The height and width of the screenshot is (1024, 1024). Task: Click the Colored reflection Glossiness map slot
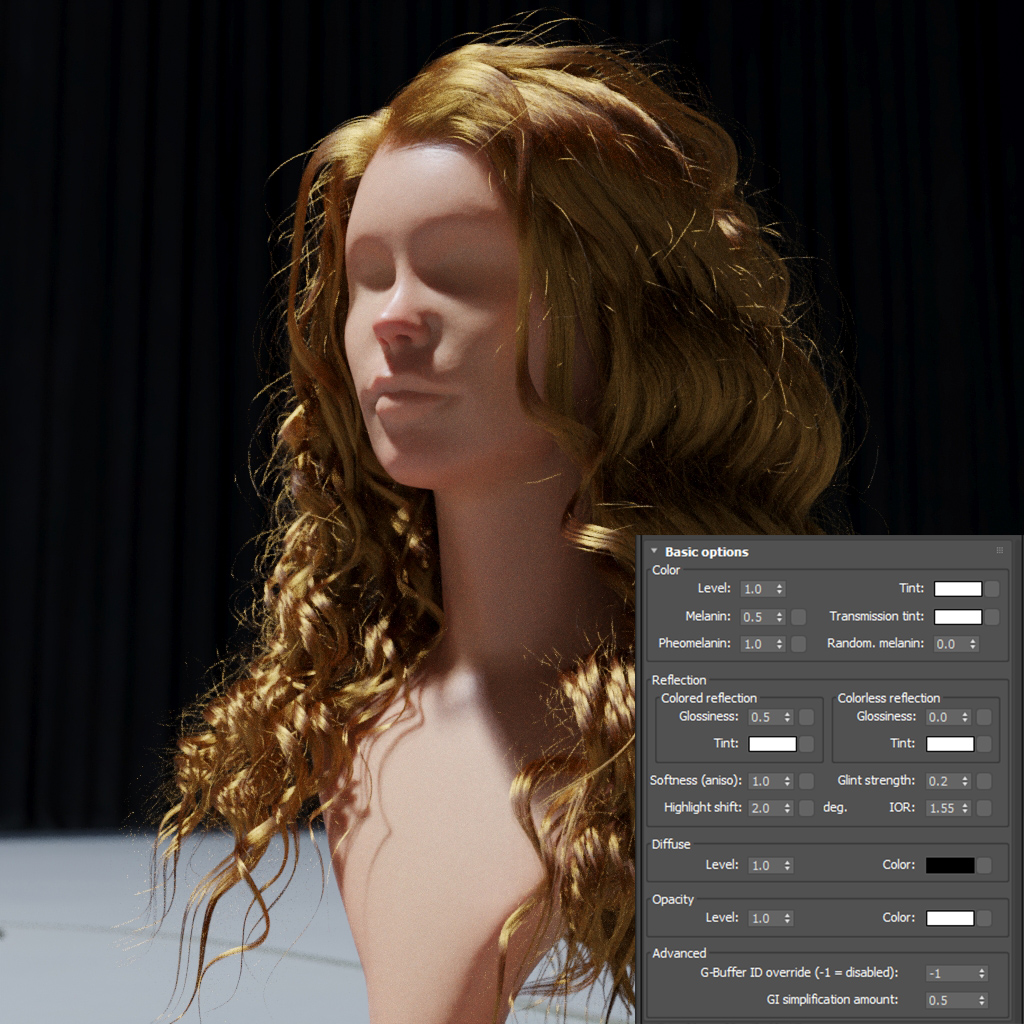[x=807, y=716]
